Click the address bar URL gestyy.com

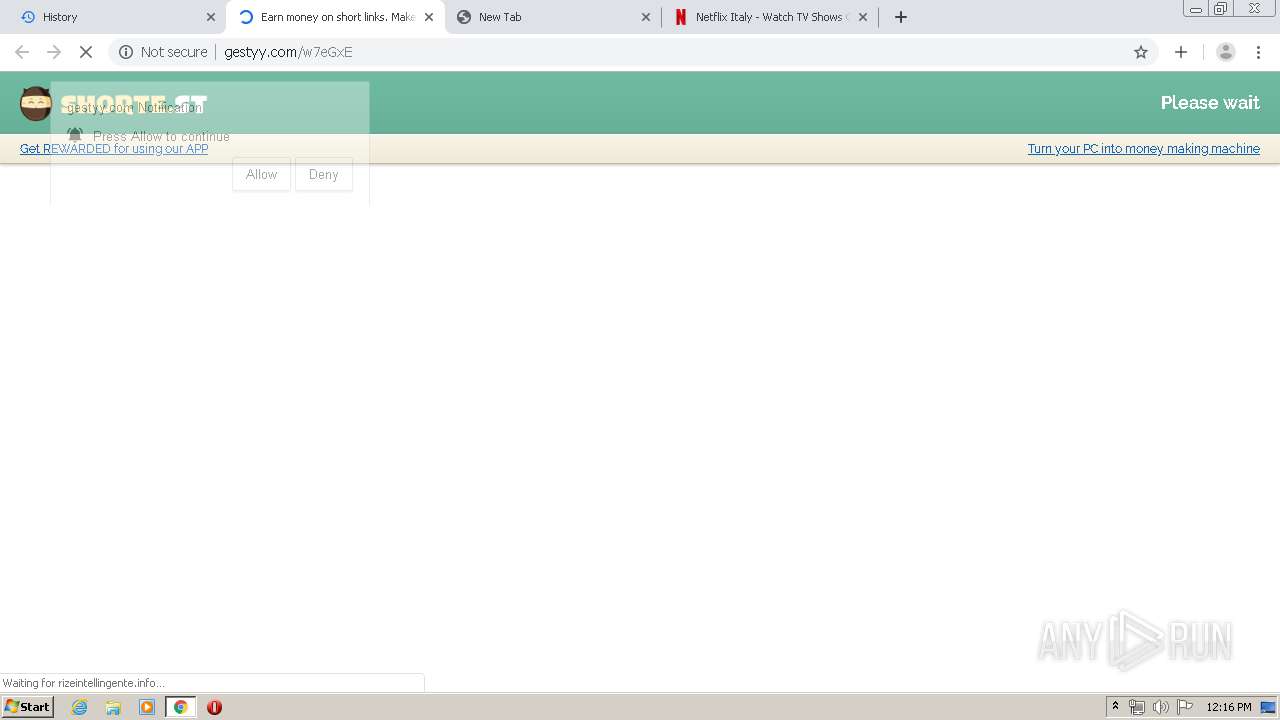(x=288, y=52)
